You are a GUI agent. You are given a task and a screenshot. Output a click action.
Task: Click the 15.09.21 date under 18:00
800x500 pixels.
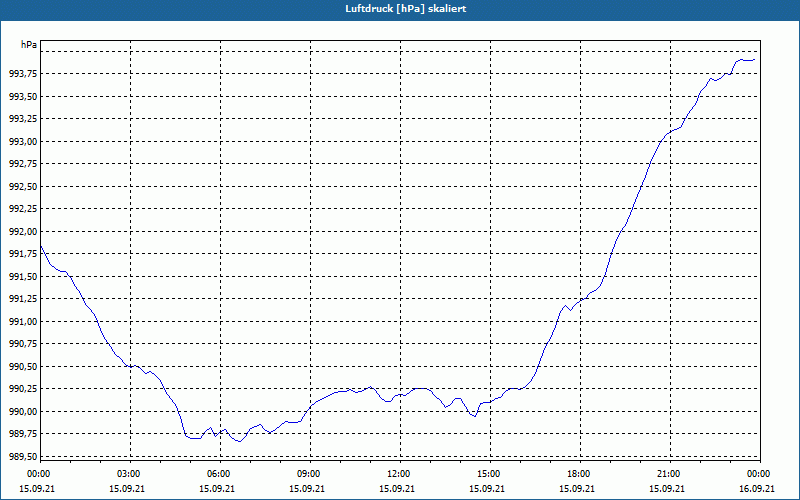(577, 488)
